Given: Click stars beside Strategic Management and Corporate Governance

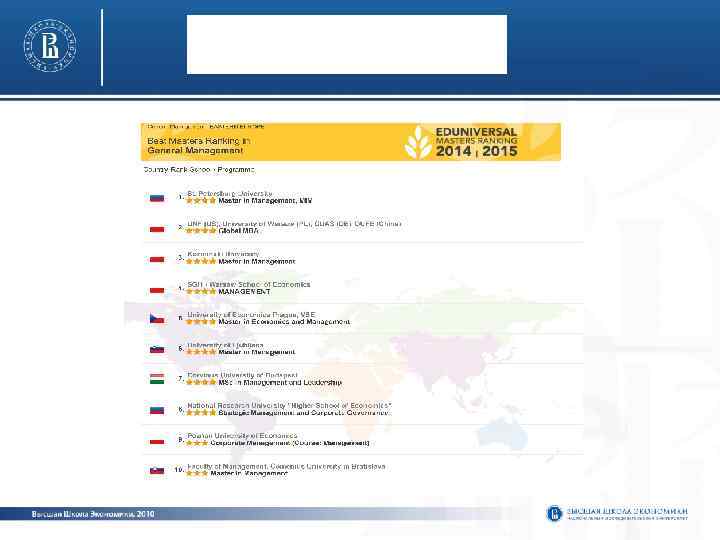Looking at the screenshot, I should pyautogui.click(x=201, y=413).
